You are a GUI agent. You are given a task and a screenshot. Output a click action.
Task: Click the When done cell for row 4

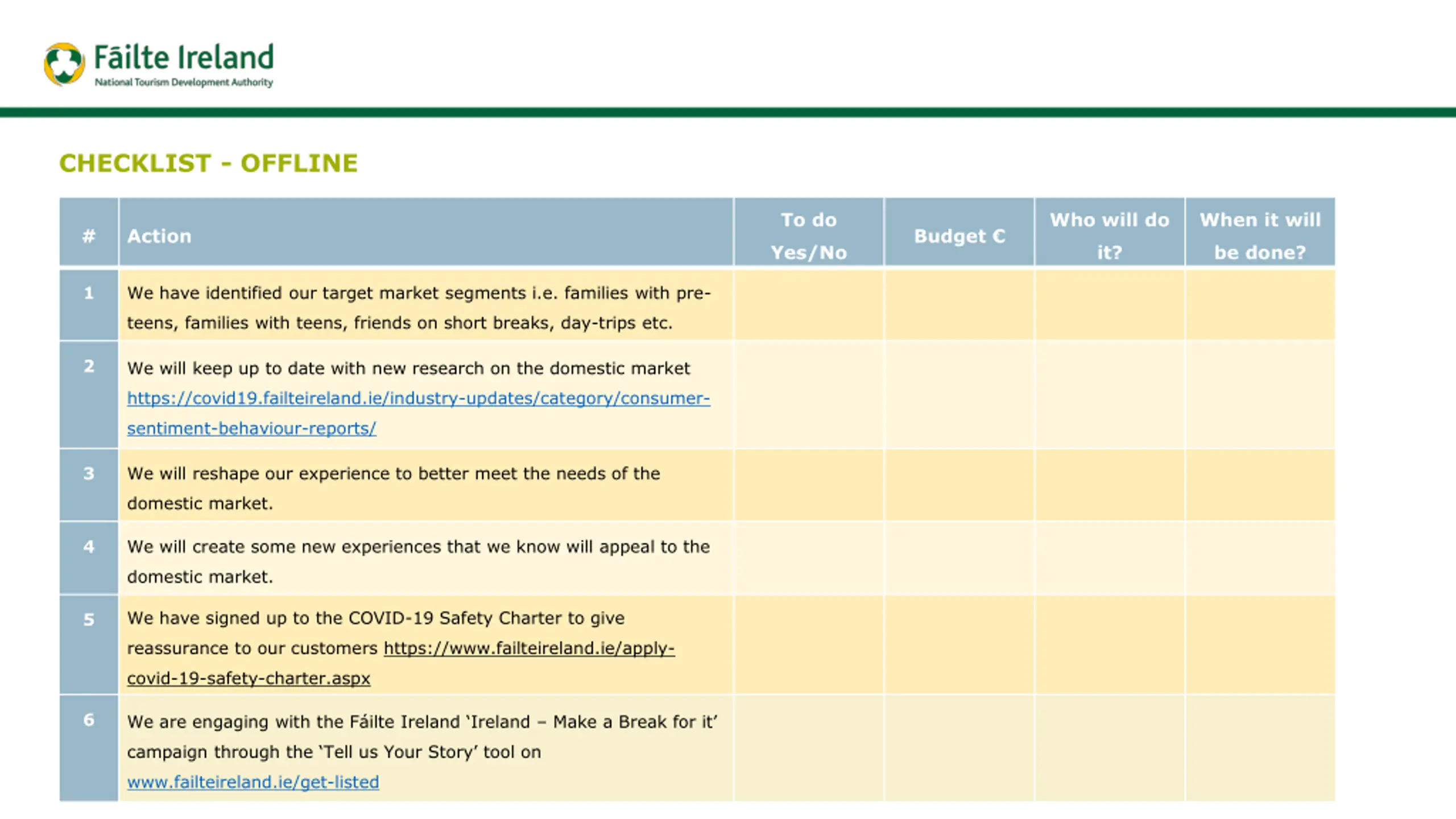(x=1260, y=559)
